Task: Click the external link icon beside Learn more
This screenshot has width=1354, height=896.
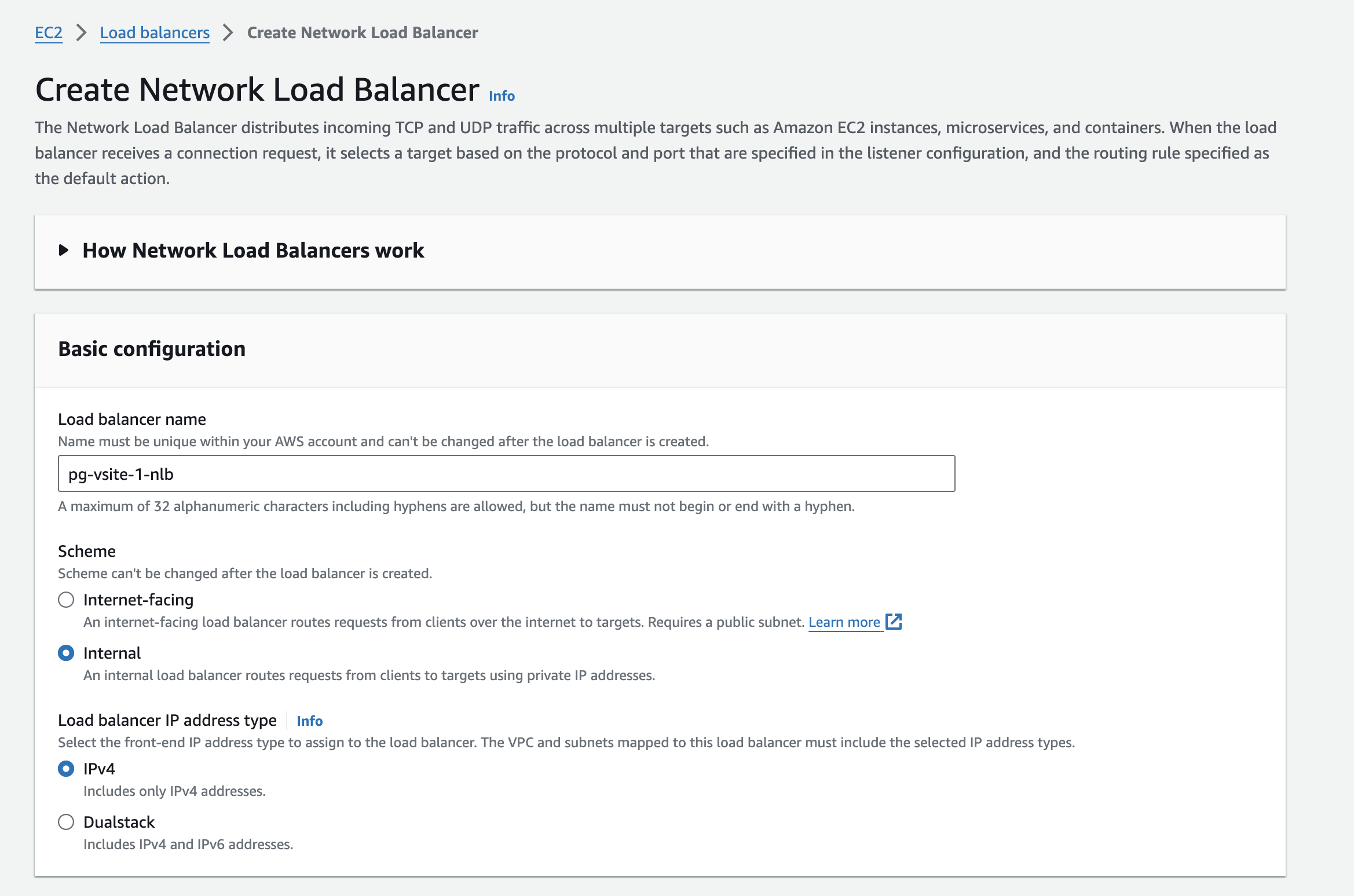Action: pos(894,622)
